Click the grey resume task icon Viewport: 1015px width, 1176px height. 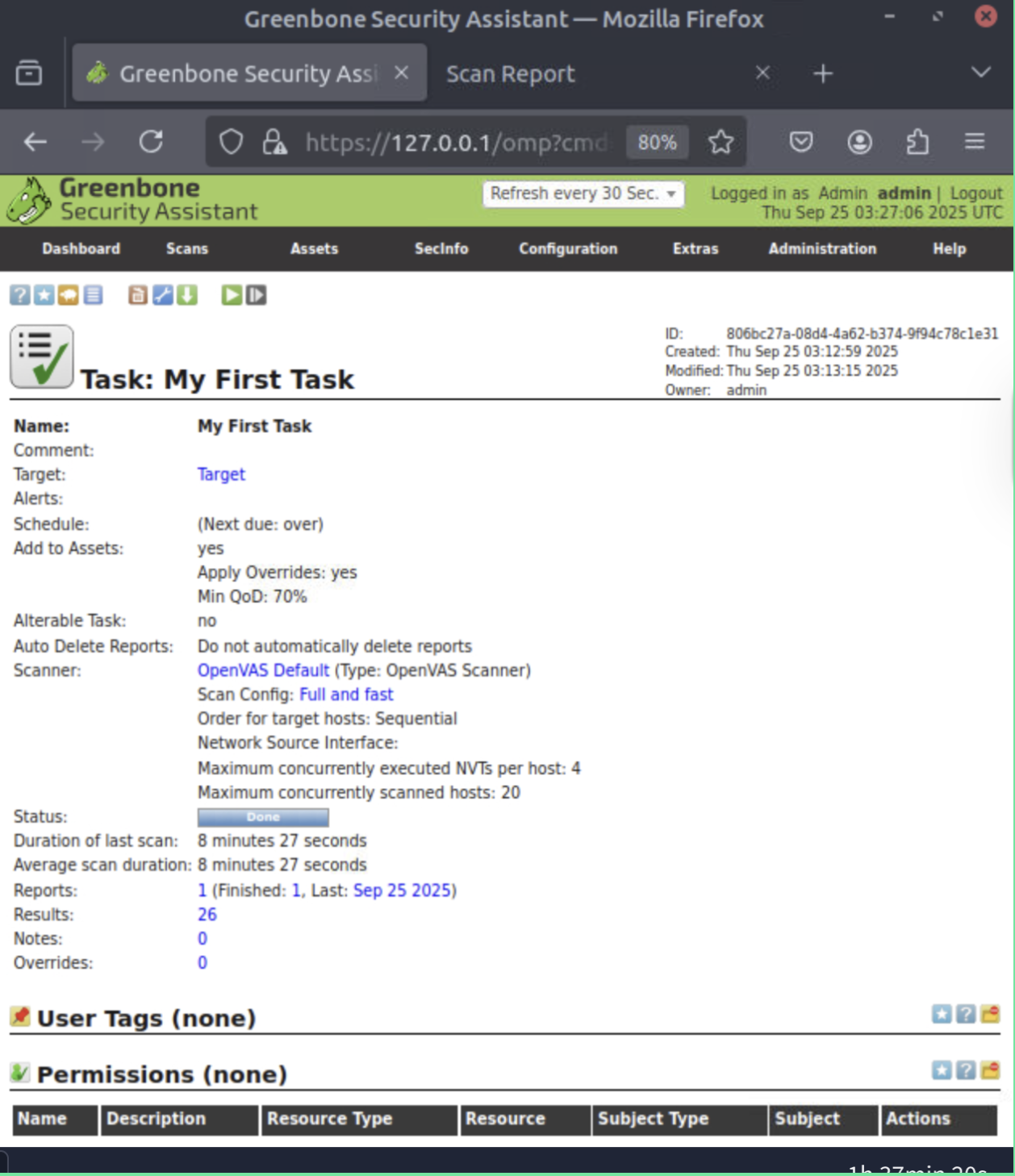pyautogui.click(x=257, y=295)
